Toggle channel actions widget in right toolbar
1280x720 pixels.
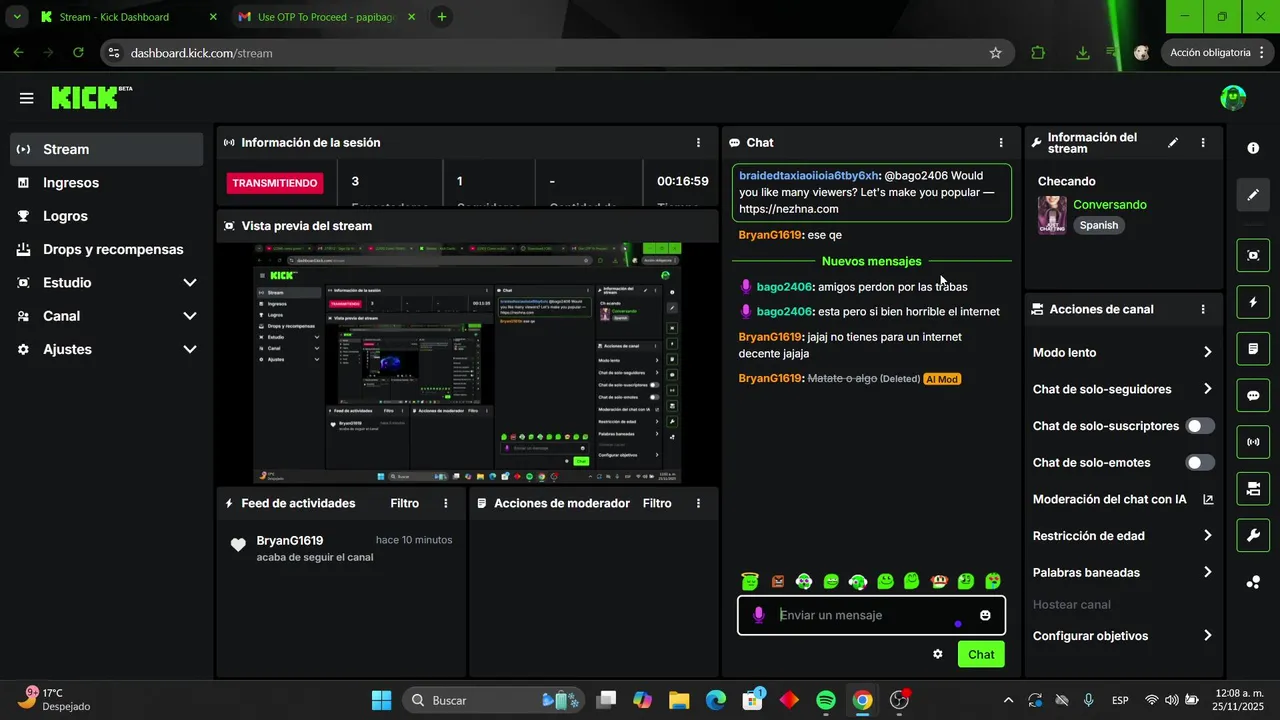click(1253, 489)
